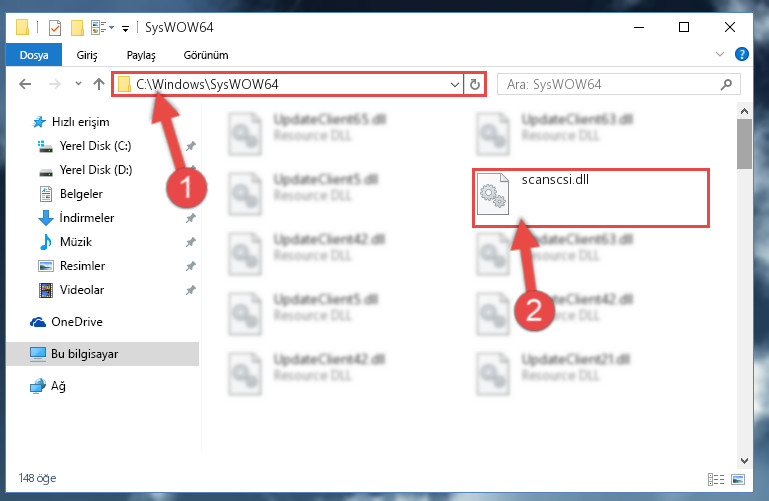Select the scanscsi.dll file
Viewport: 769px width, 501px height.
coord(590,197)
